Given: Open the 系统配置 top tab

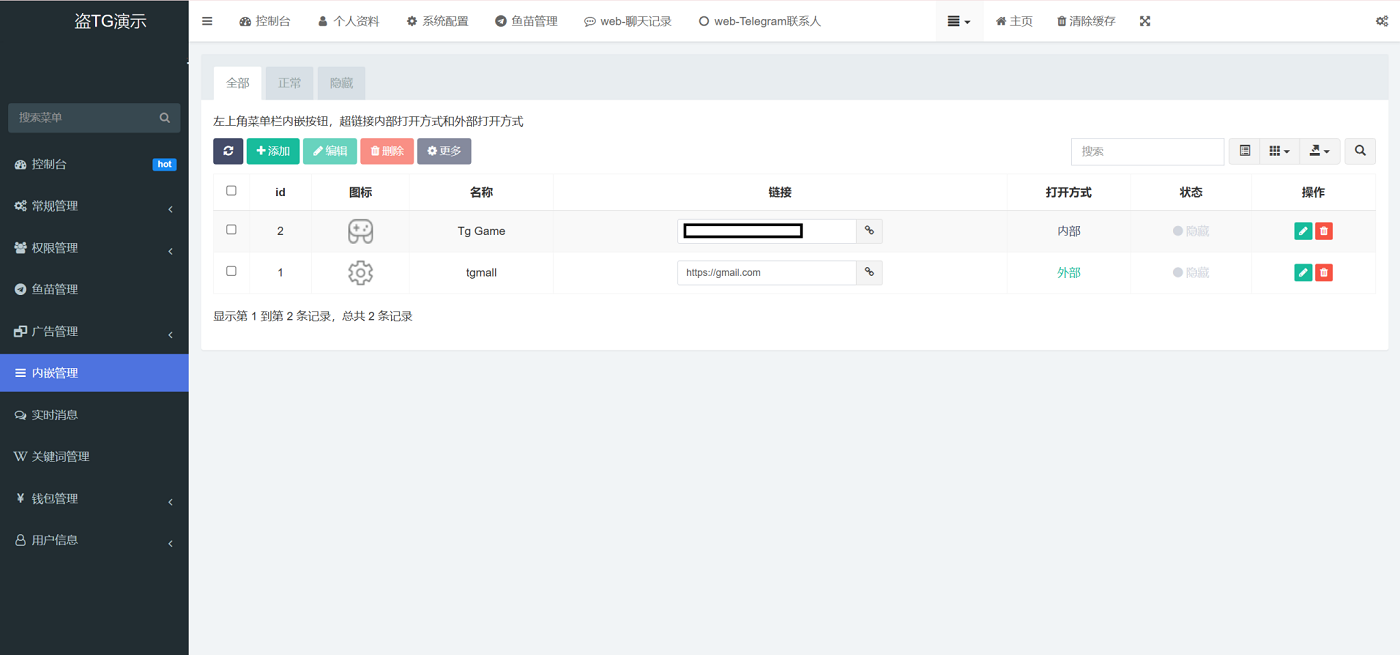Looking at the screenshot, I should tap(437, 21).
